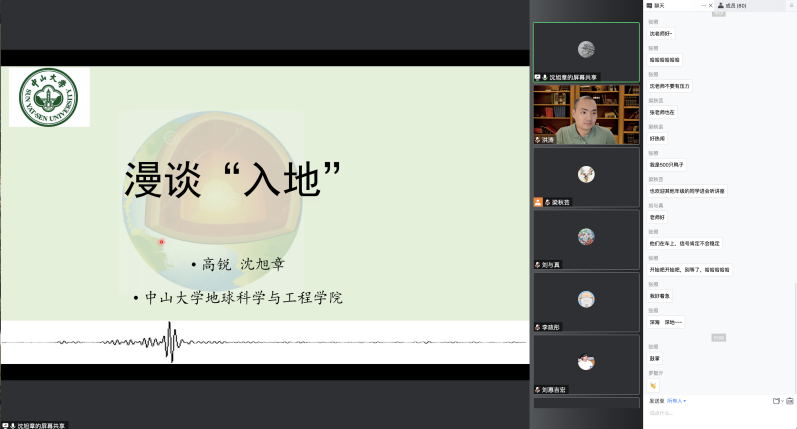The image size is (797, 429).
Task: Click the microphone icon on 洪海's video tile
Action: [538, 140]
